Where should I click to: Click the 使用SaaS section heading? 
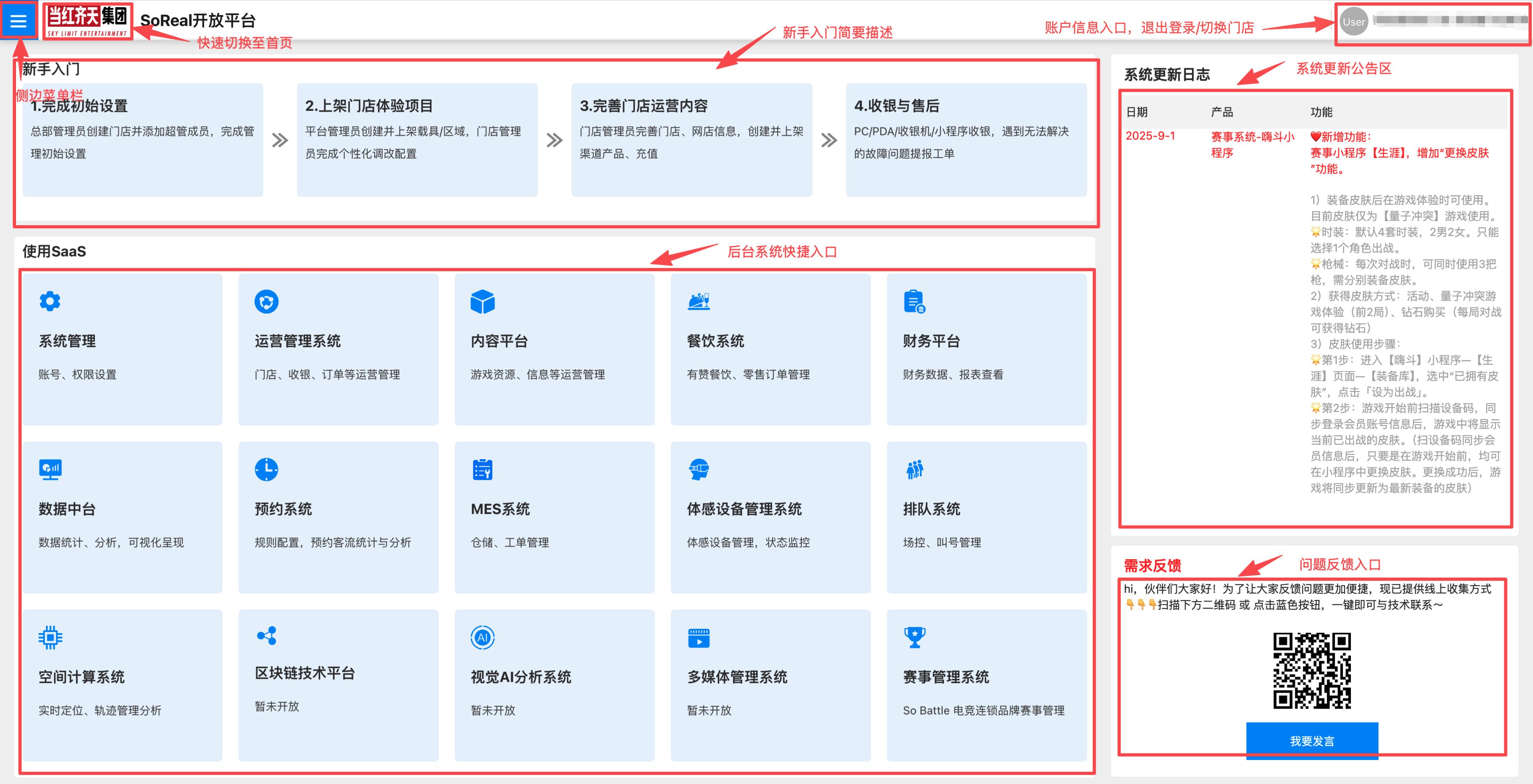tap(54, 251)
